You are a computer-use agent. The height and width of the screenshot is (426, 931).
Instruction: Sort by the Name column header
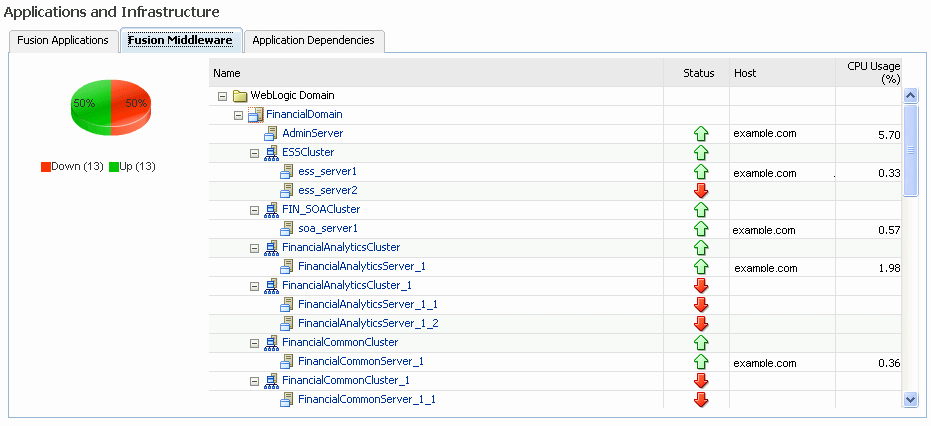pyautogui.click(x=436, y=73)
